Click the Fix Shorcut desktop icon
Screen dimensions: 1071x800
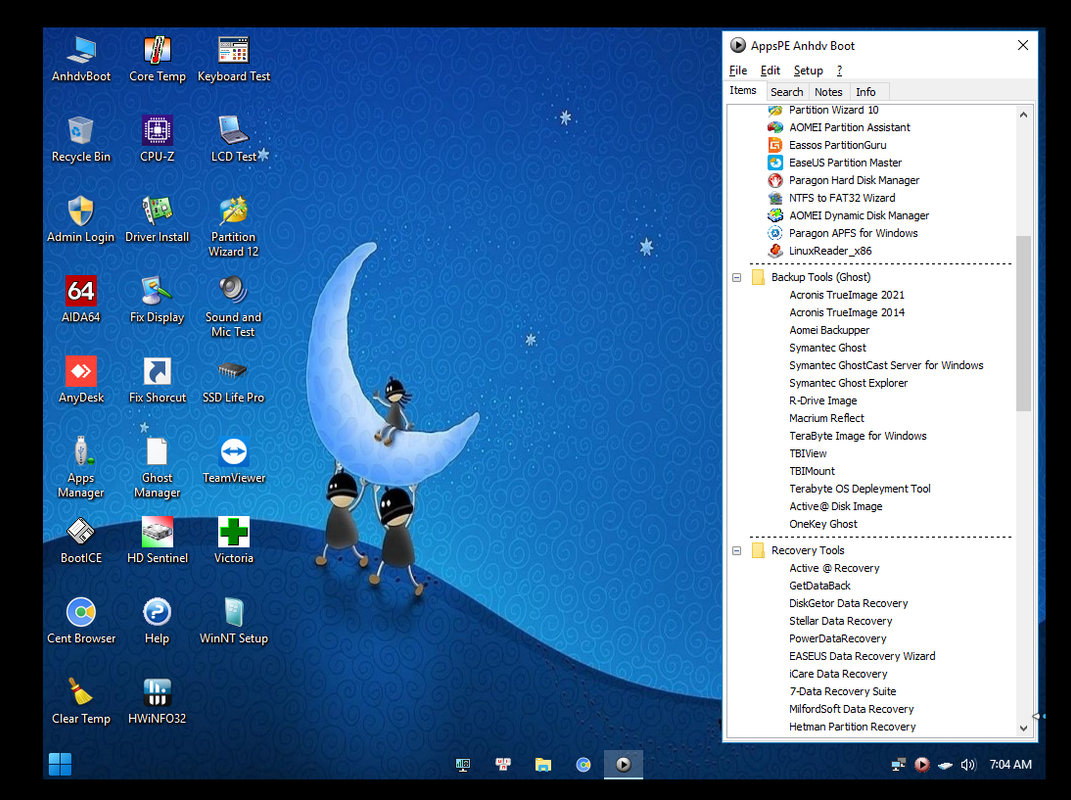click(157, 380)
